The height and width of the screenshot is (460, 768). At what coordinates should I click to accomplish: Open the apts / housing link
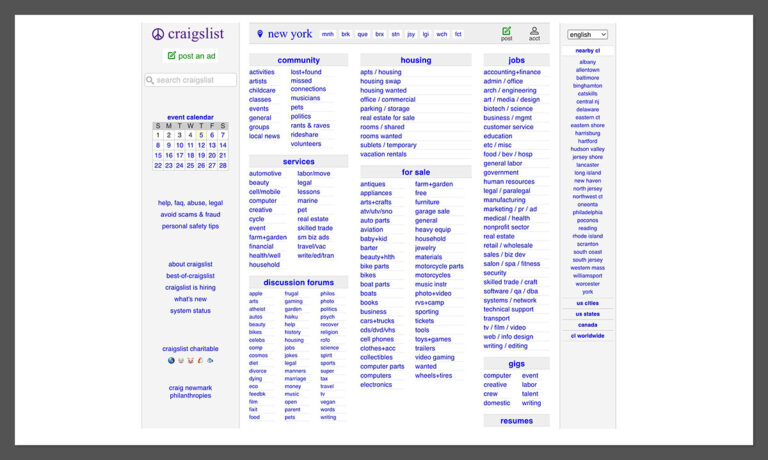point(381,72)
